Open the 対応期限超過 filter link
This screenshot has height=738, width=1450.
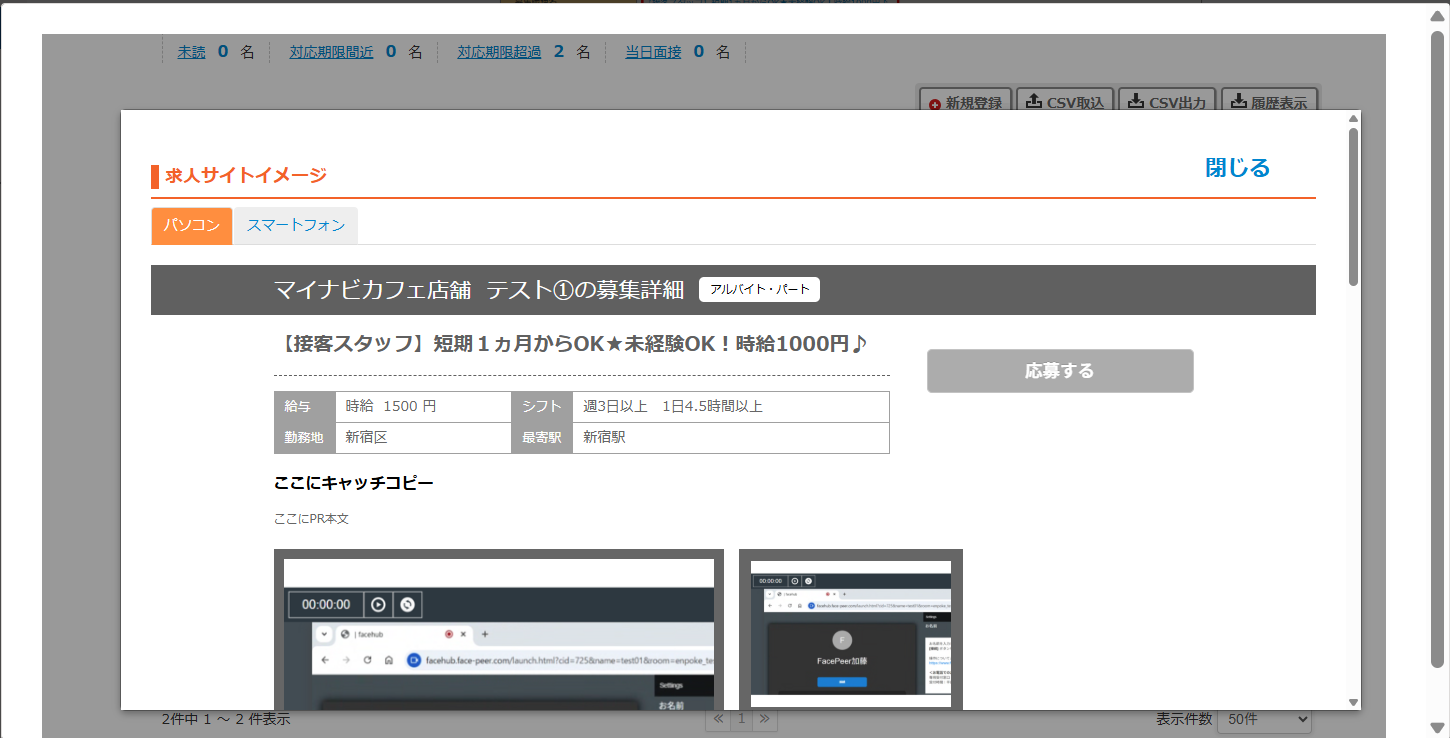click(499, 52)
